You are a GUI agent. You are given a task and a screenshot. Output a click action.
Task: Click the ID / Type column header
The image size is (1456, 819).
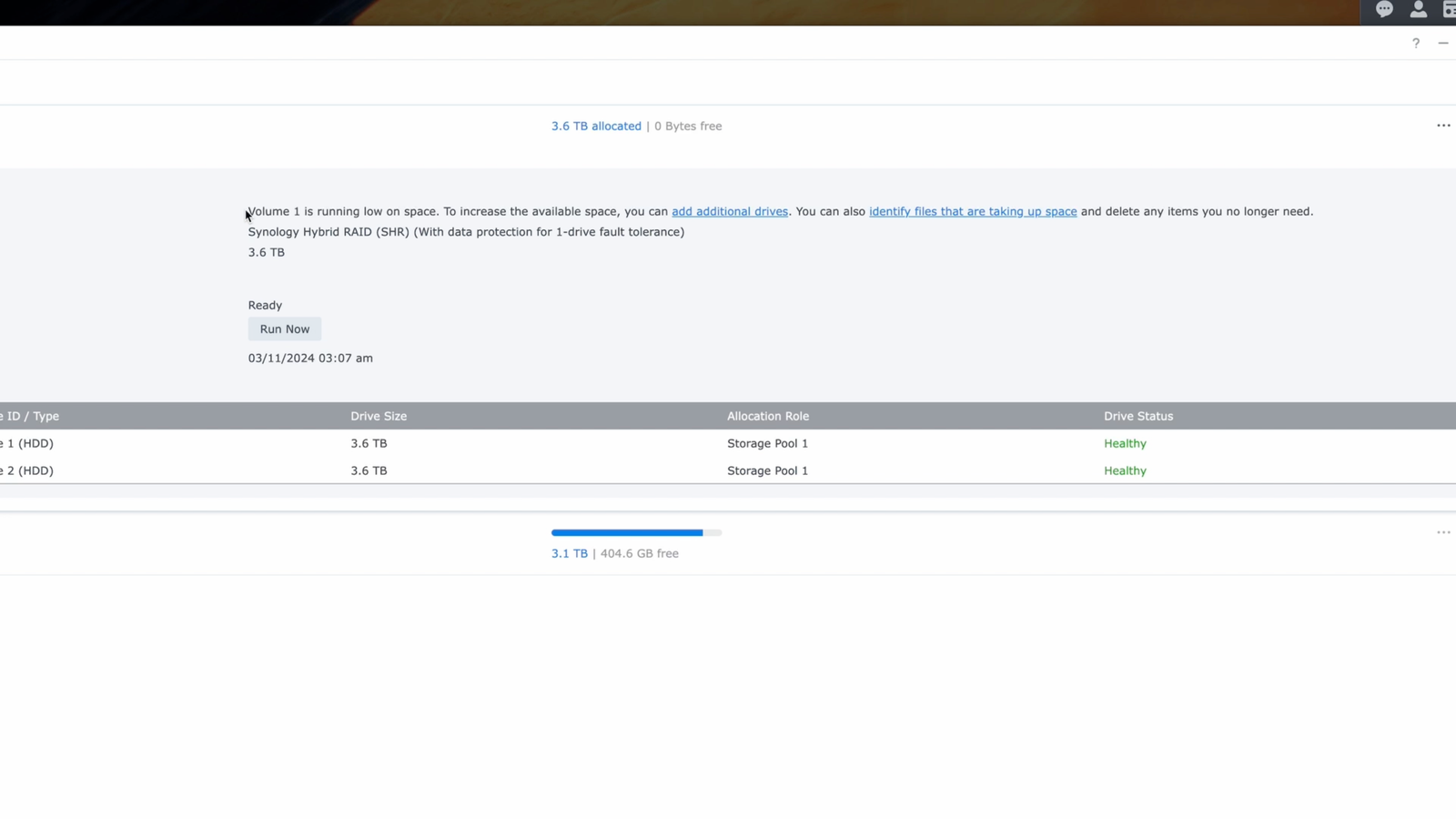[30, 416]
